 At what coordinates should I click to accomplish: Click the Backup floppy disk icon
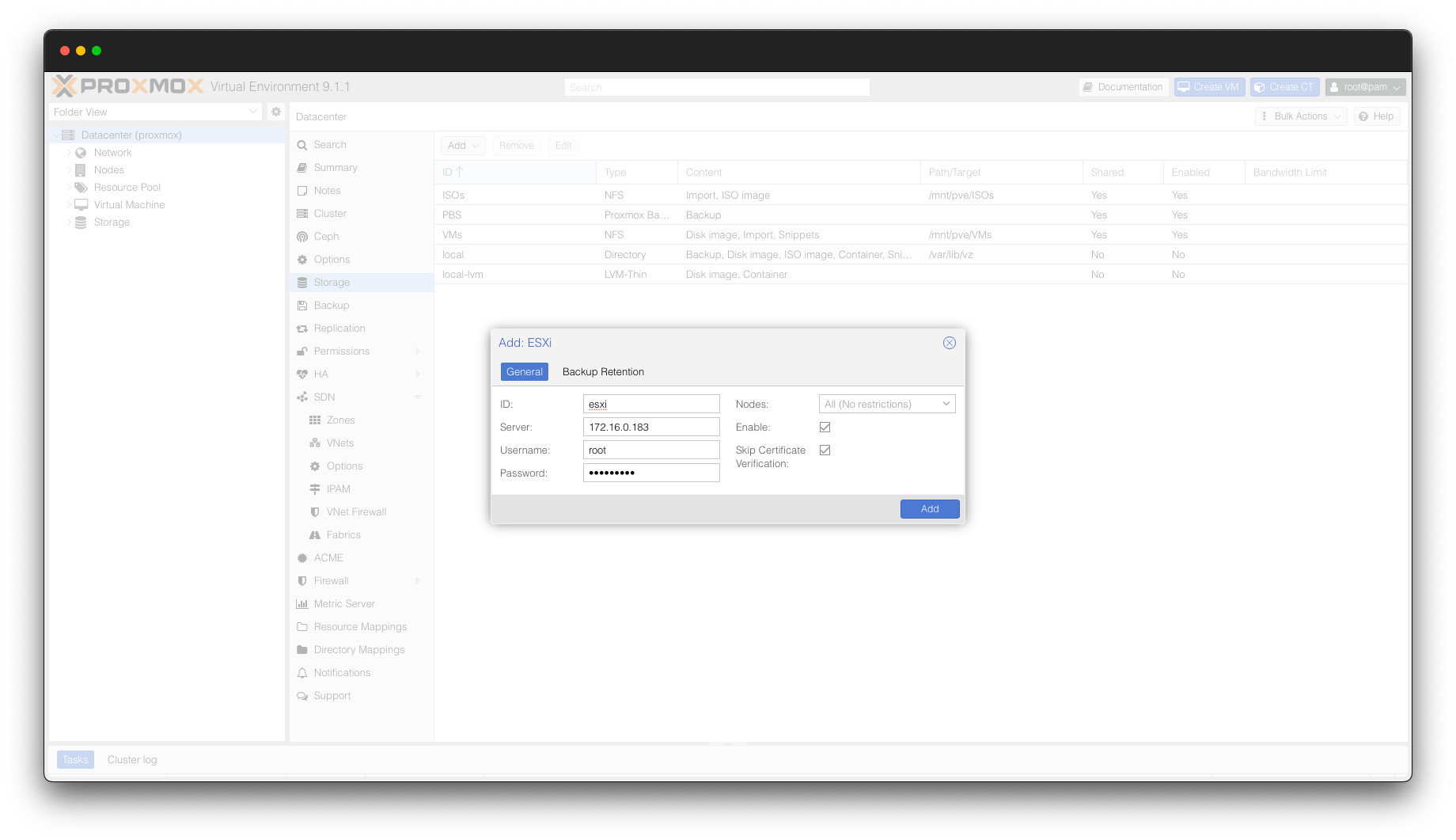302,306
